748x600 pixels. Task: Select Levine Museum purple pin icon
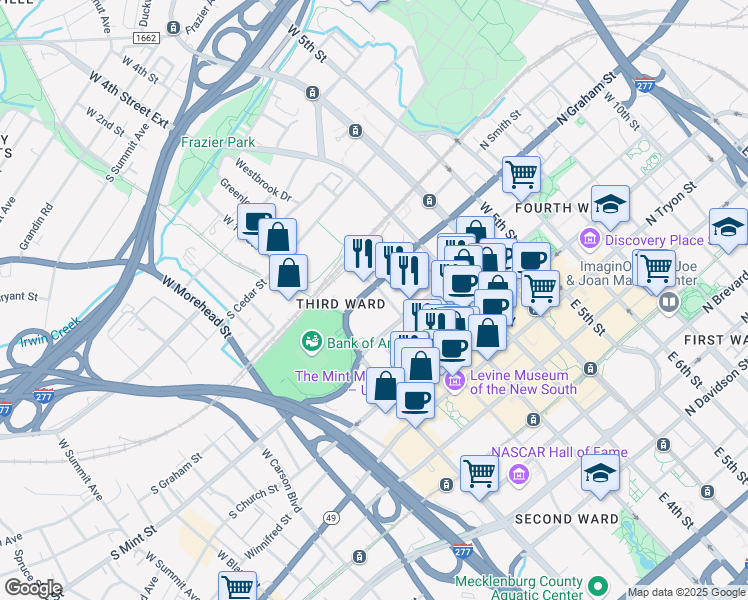tap(455, 382)
